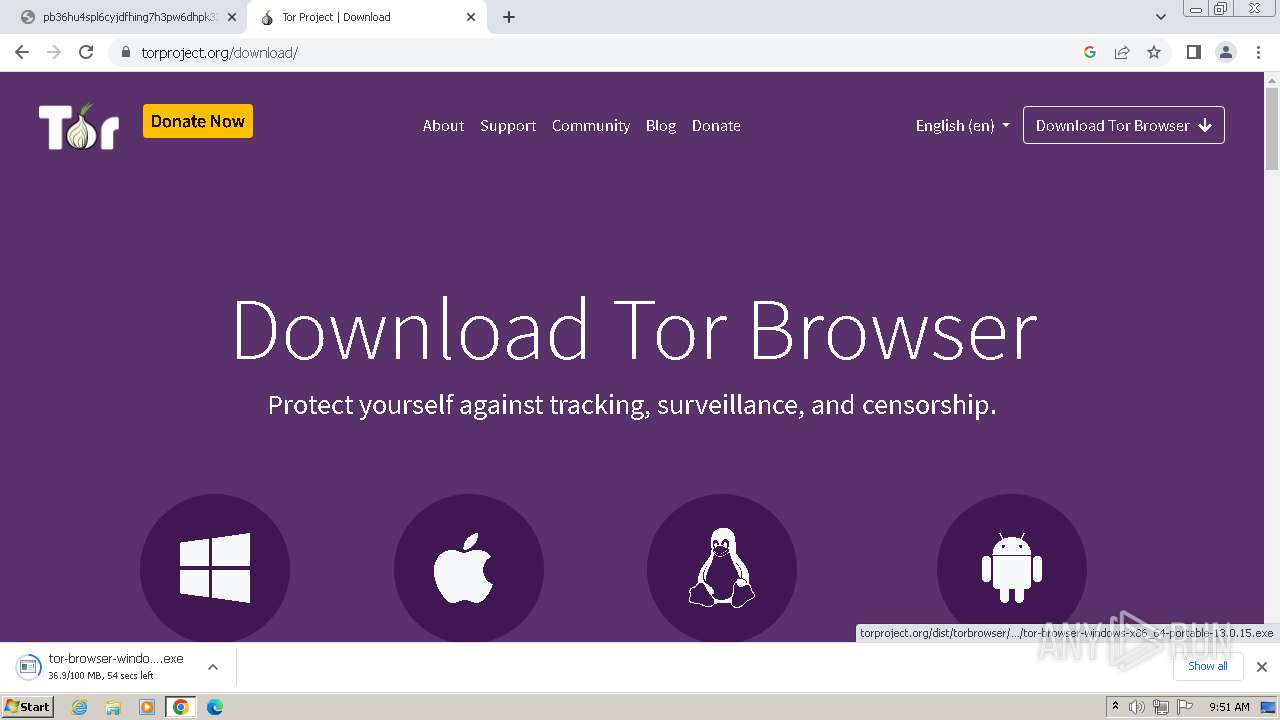Close the Tor Project Download tab
Image resolution: width=1280 pixels, height=720 pixels.
(471, 17)
